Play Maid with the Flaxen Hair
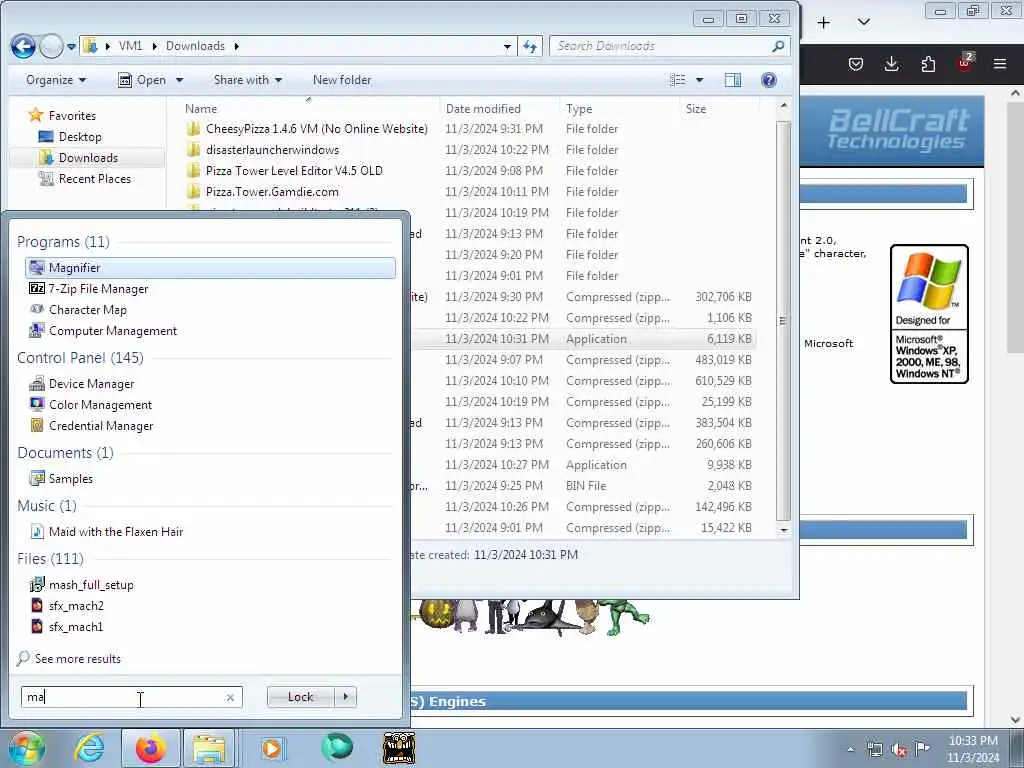This screenshot has width=1024, height=768. point(106,531)
